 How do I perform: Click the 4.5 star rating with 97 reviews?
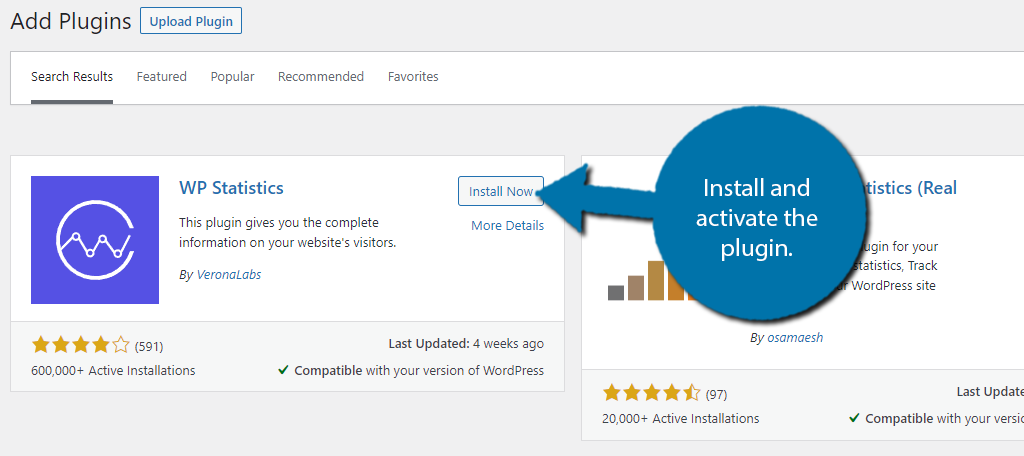pyautogui.click(x=651, y=394)
